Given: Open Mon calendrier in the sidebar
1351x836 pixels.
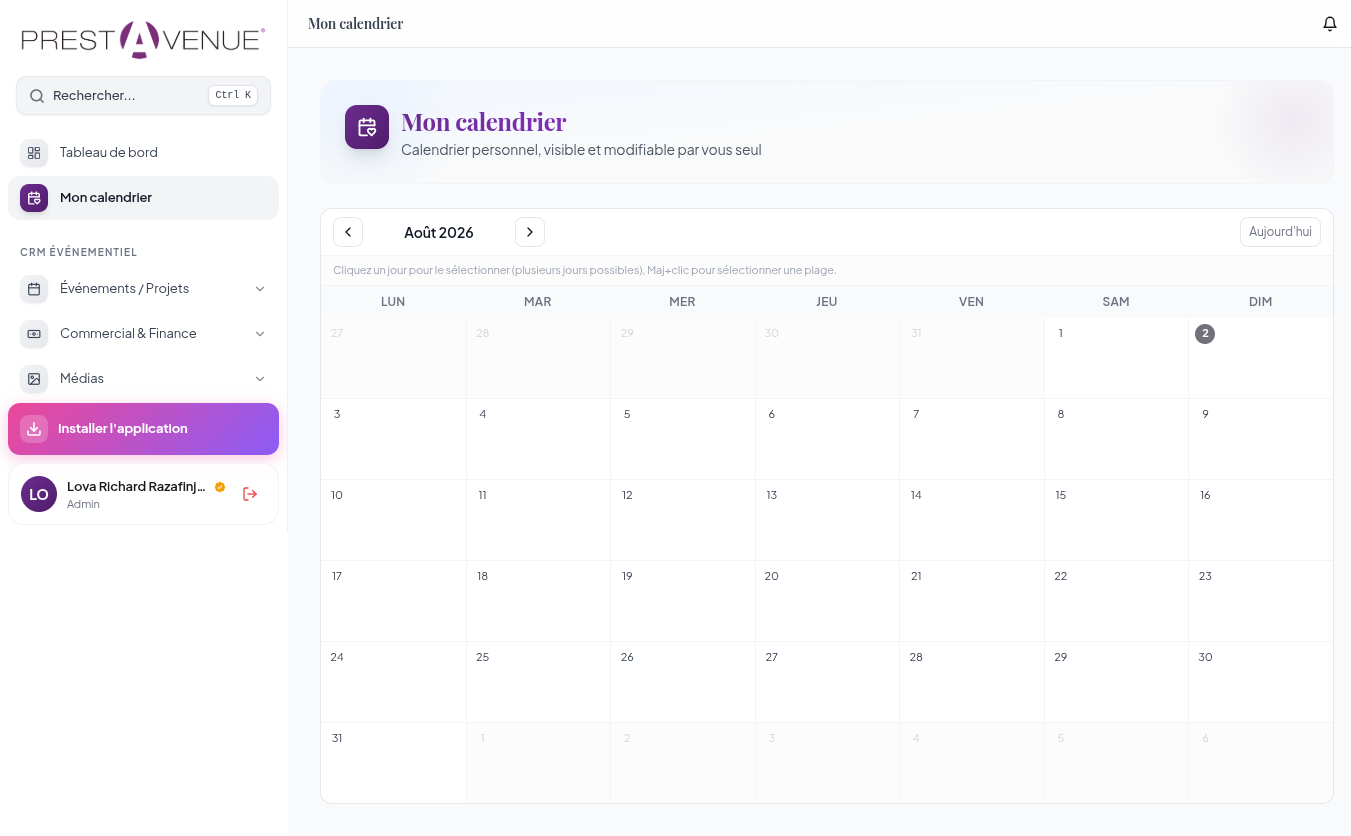Looking at the screenshot, I should tap(143, 198).
